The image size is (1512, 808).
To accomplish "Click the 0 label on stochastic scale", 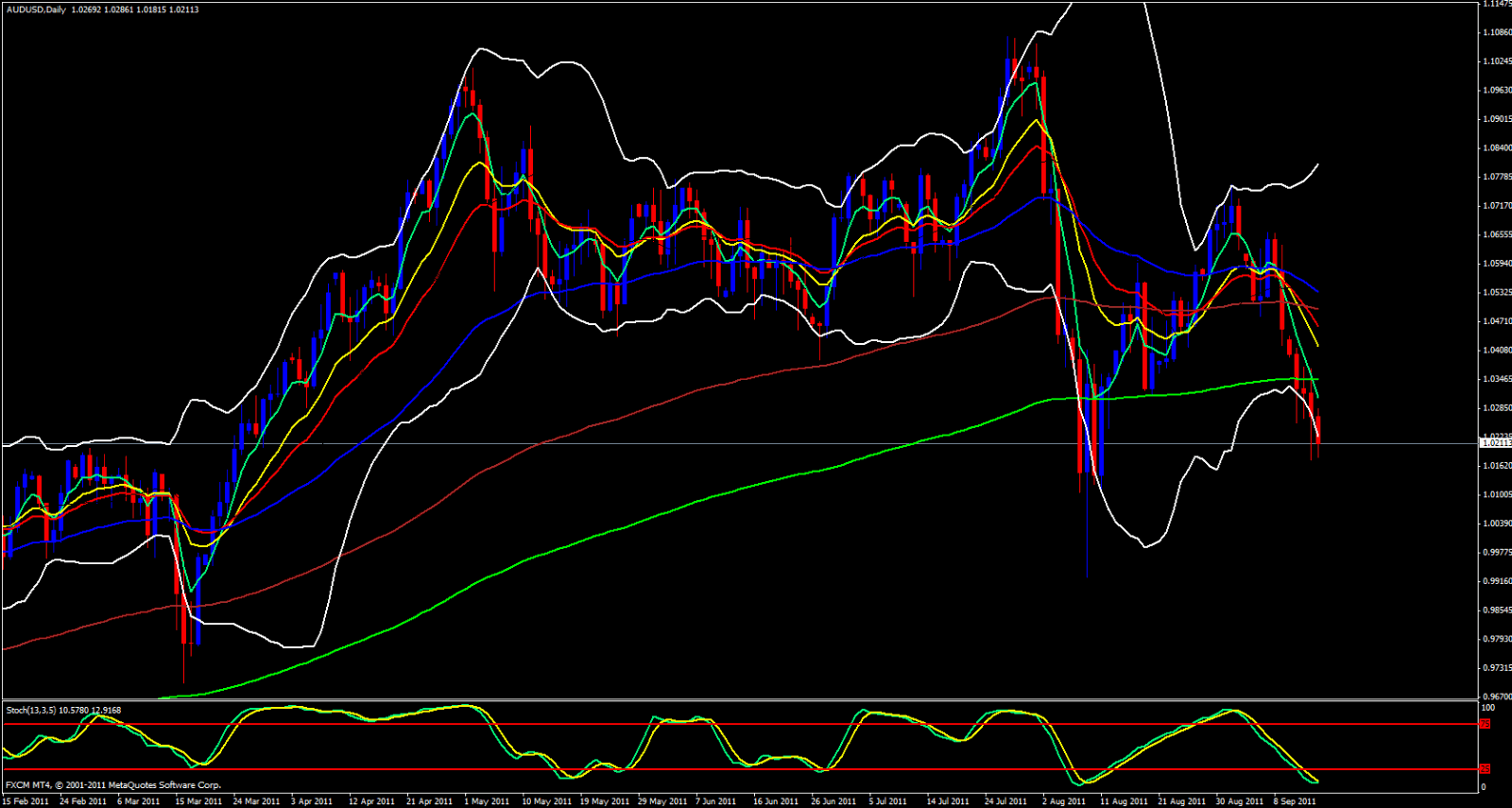I will tap(1484, 787).
